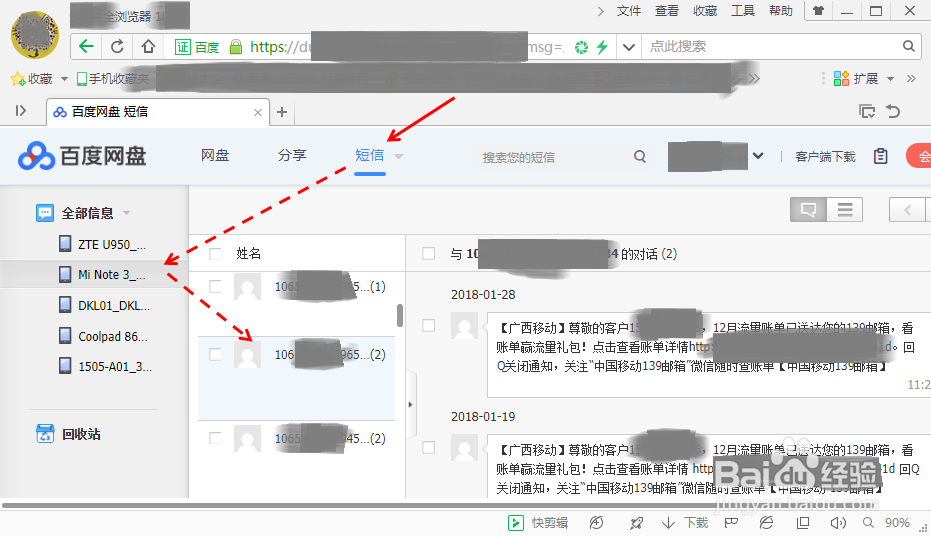
Task: Click the rocket accelerator icon in status bar
Action: (x=636, y=522)
